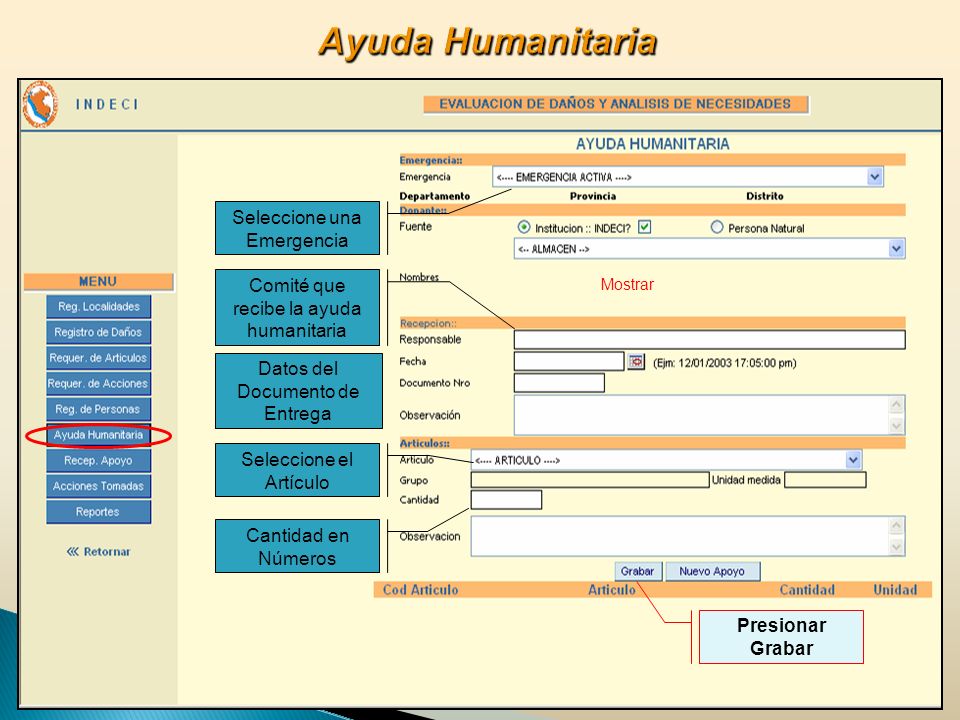Select Reg. de Personas in menu
The image size is (960, 720).
point(99,409)
